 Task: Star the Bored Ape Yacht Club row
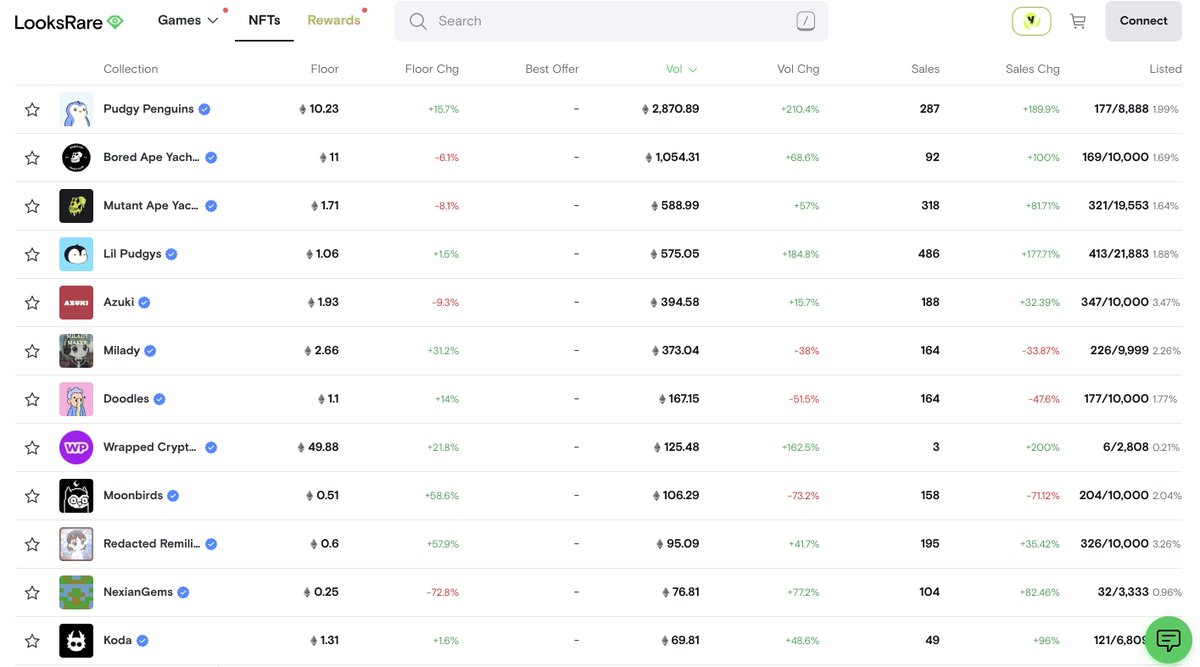[32, 157]
